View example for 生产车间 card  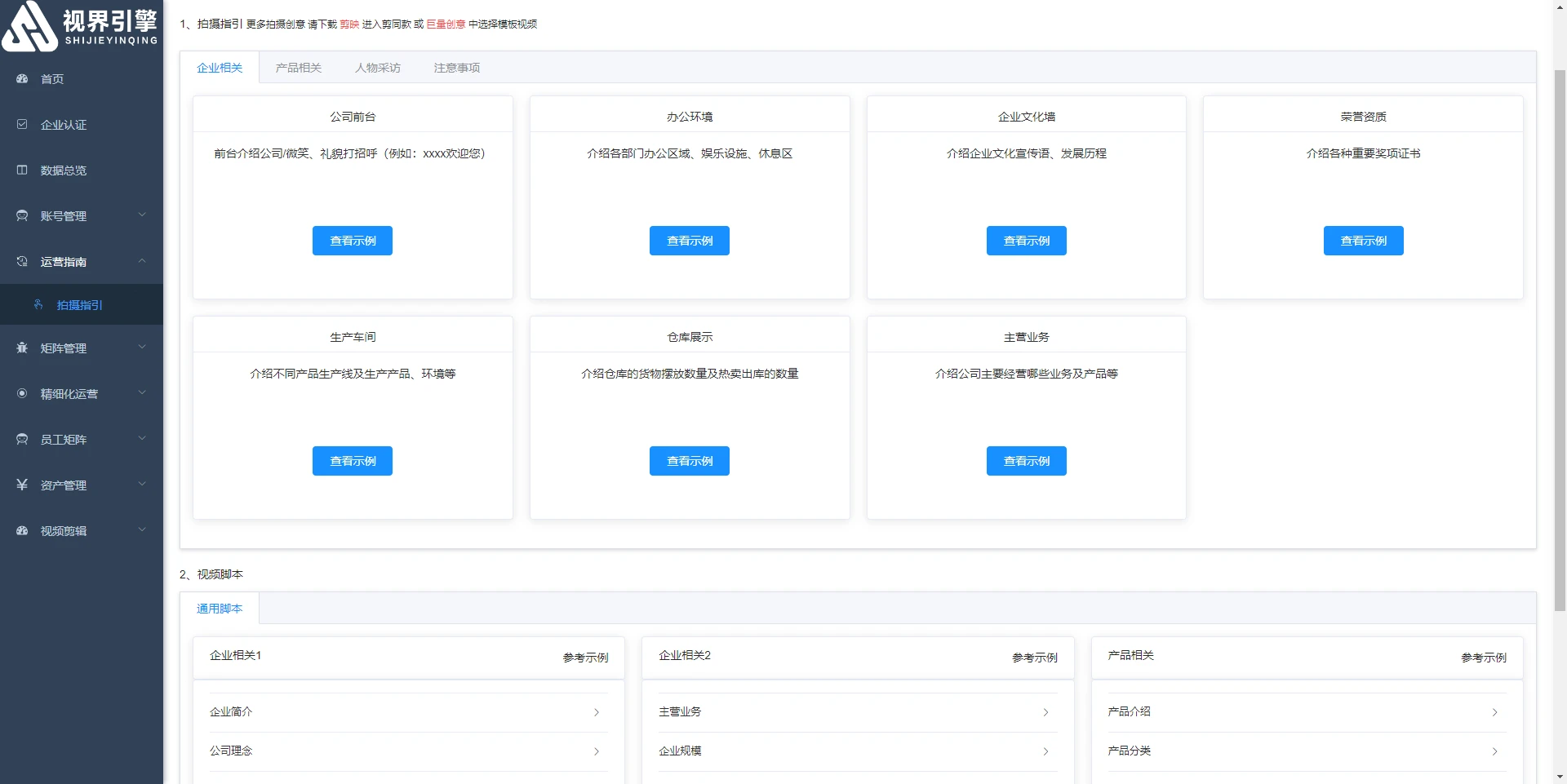pos(353,461)
